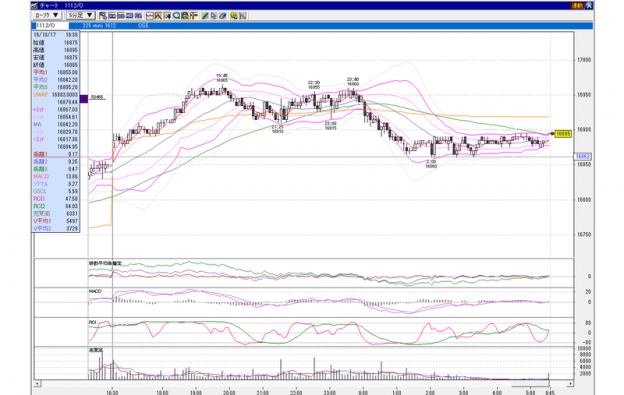Click the yellow key lock icon
Viewport: 624px width, 395px height.
[234, 16]
